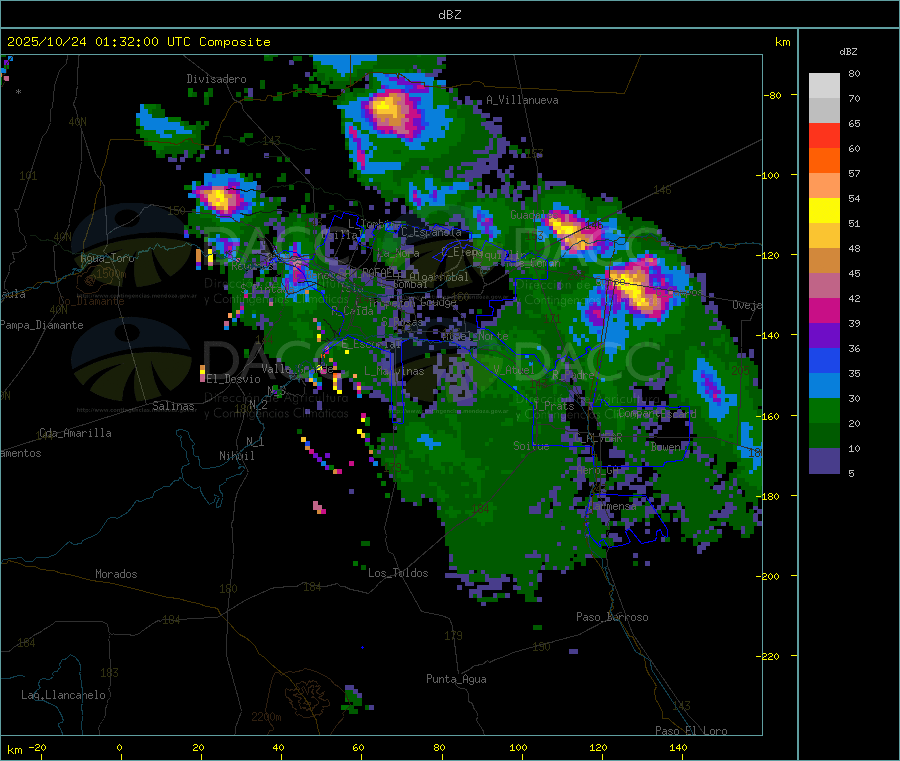
Task: Click the A_Villanueva location label
Action: click(x=522, y=100)
